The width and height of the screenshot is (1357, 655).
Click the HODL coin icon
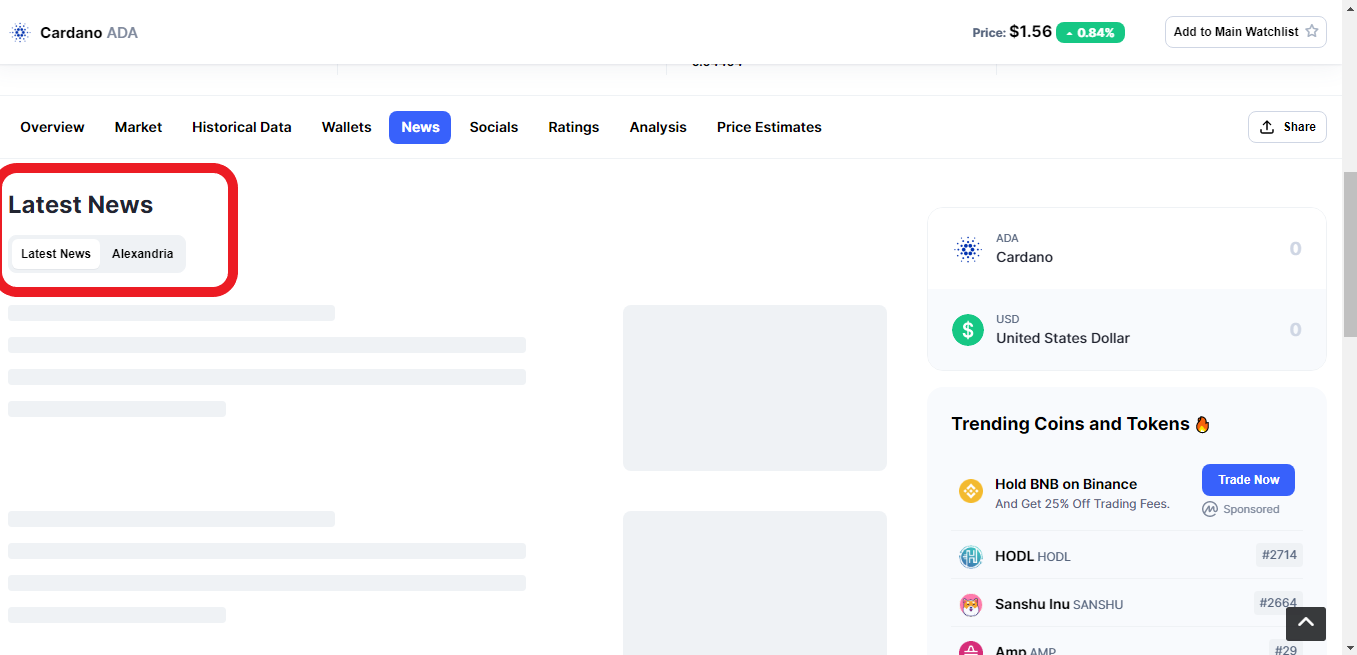971,557
